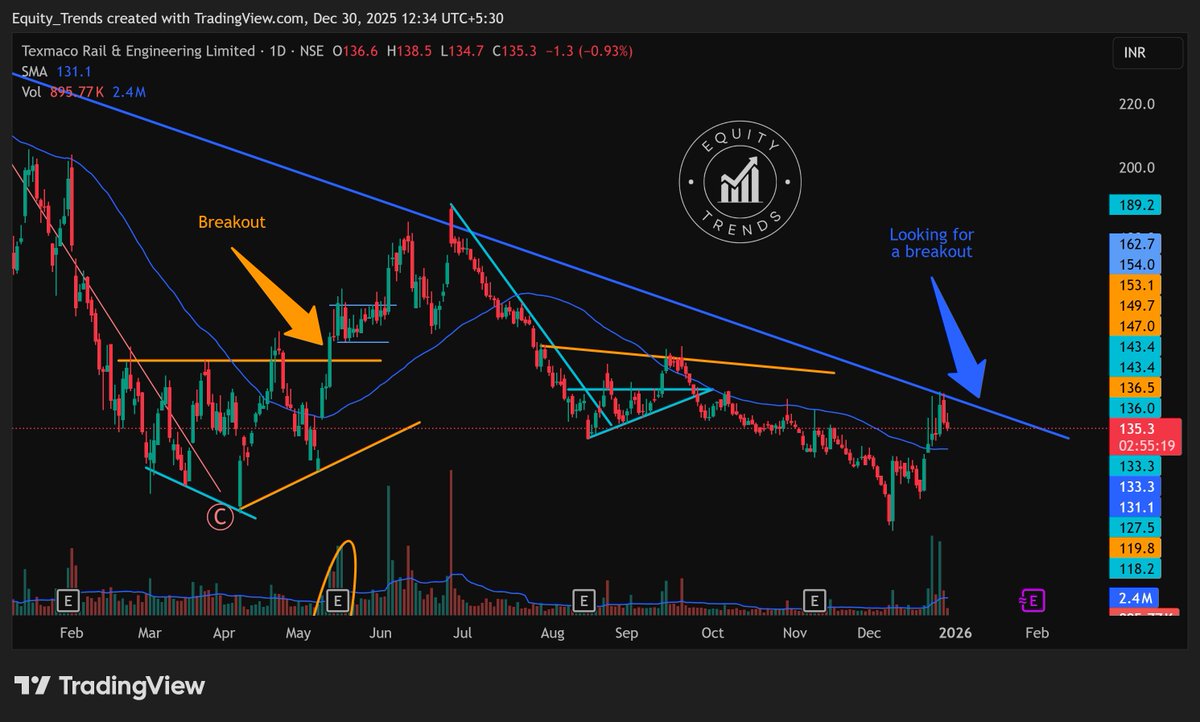Click the 118.2 teal price label

coord(1134,569)
